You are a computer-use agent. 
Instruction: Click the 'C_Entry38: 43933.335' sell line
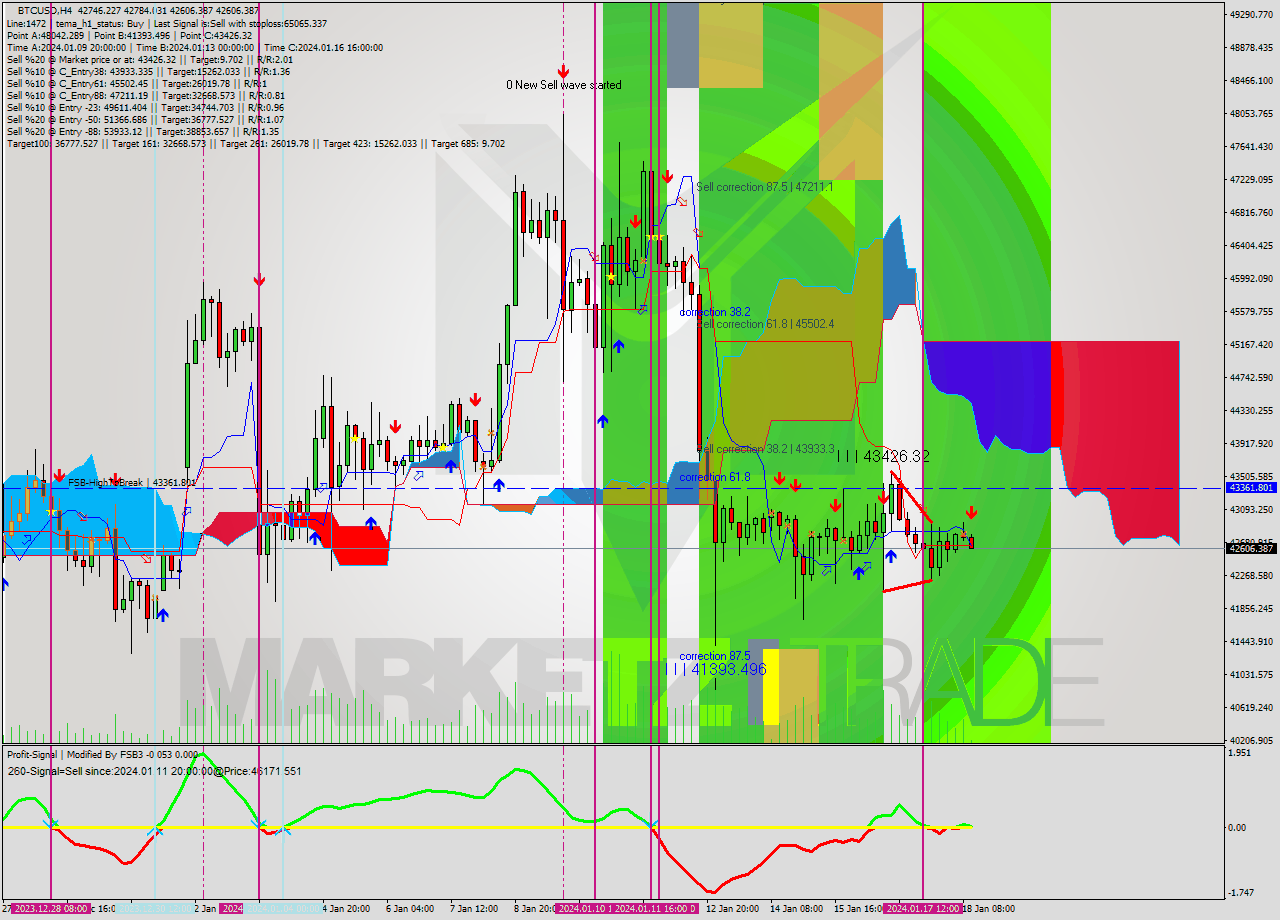tap(148, 71)
